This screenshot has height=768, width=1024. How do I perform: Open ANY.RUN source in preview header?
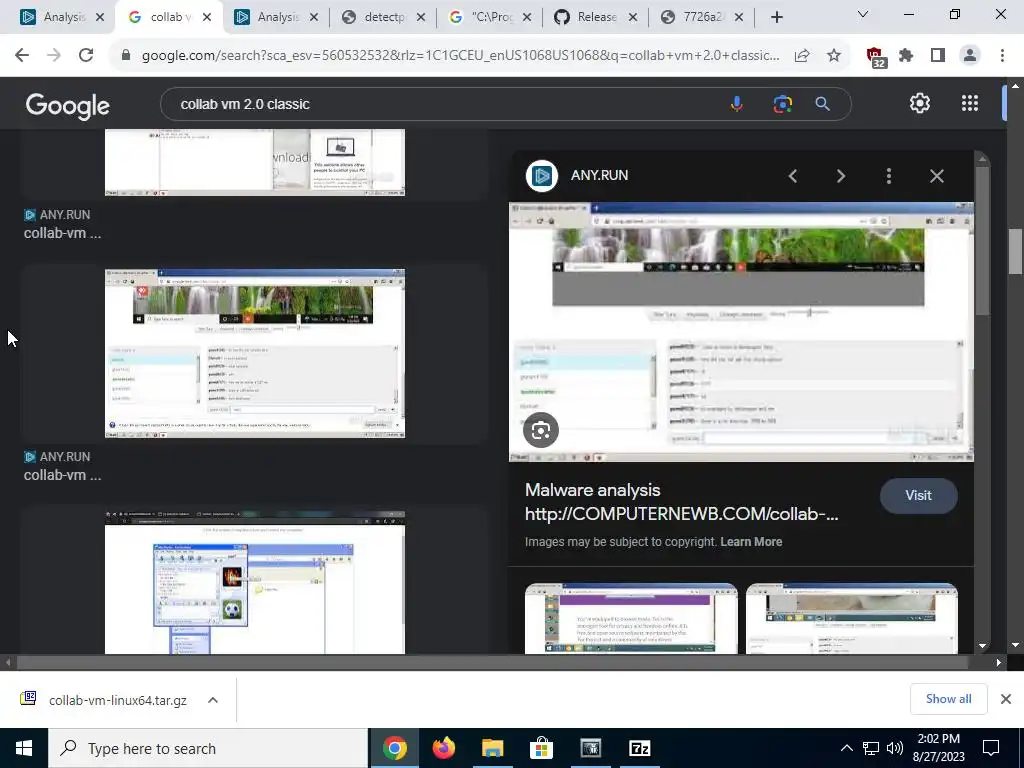tap(577, 175)
